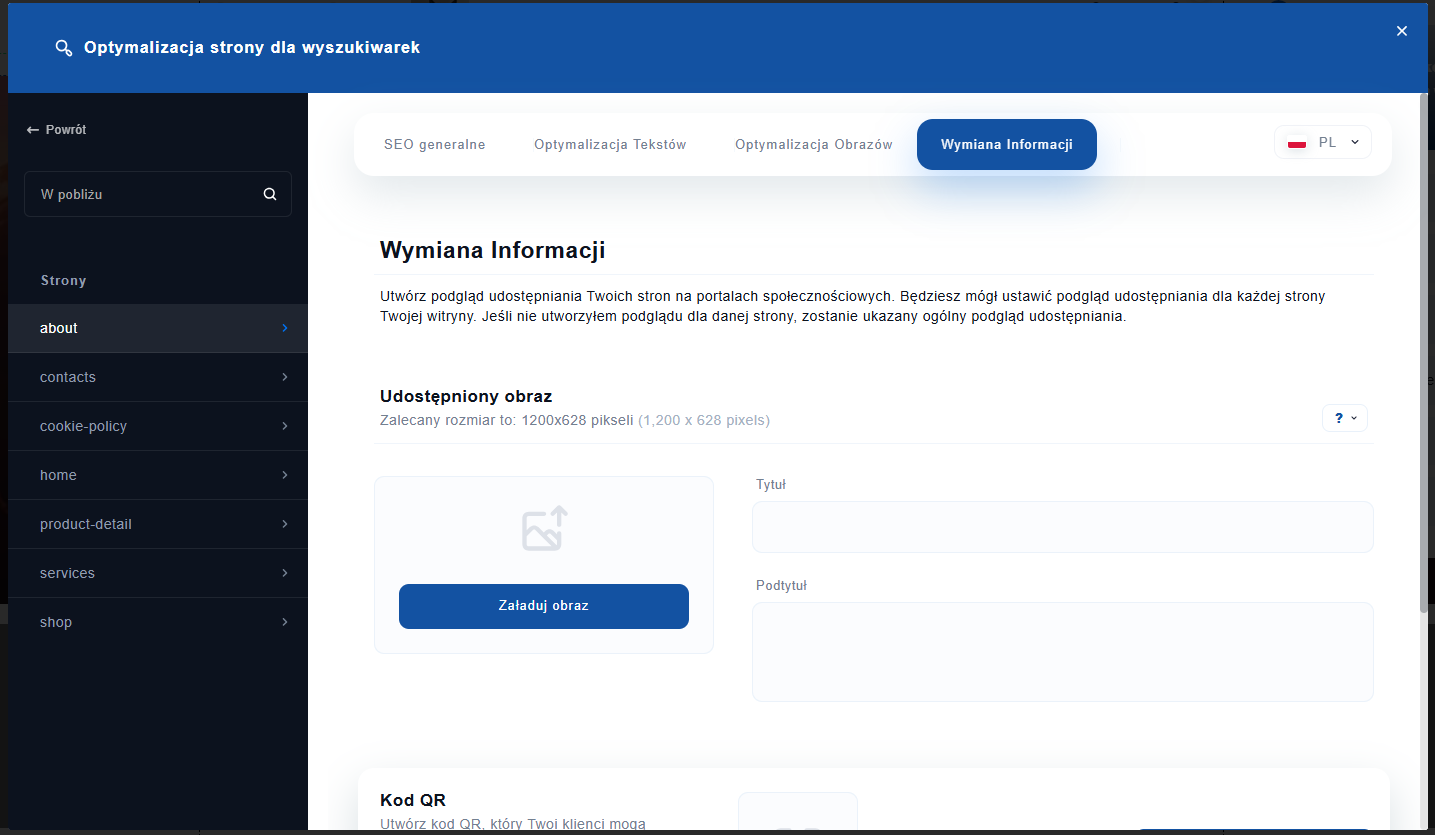1435x835 pixels.
Task: Click the Polish flag icon
Action: coord(1297,143)
